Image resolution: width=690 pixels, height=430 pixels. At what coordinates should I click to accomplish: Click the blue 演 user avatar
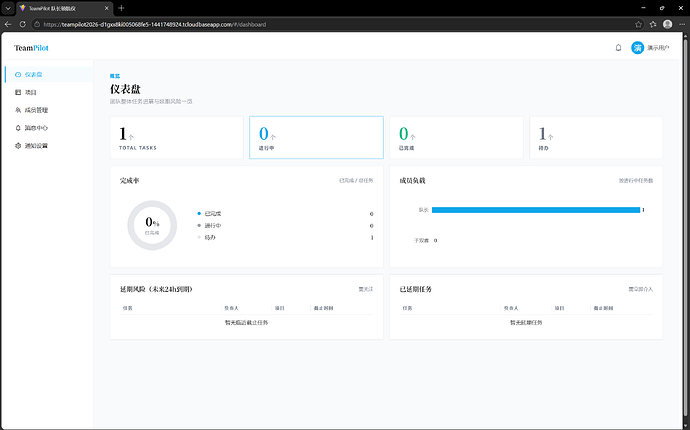637,48
